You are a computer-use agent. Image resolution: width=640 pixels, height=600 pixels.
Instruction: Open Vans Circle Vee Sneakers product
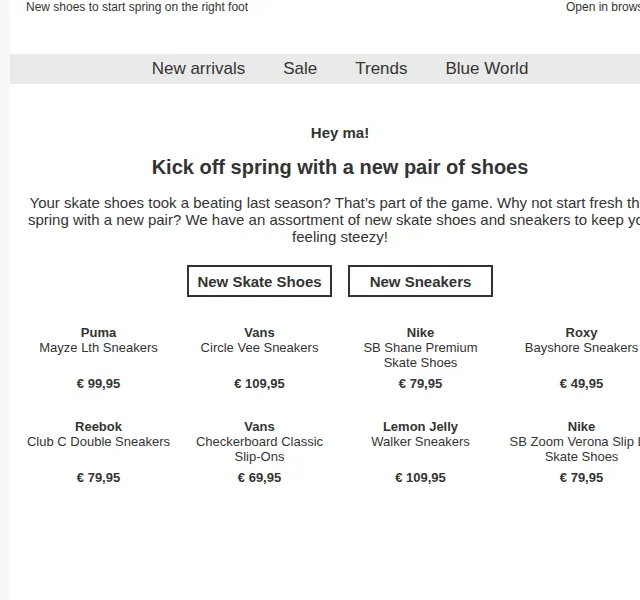coord(259,348)
